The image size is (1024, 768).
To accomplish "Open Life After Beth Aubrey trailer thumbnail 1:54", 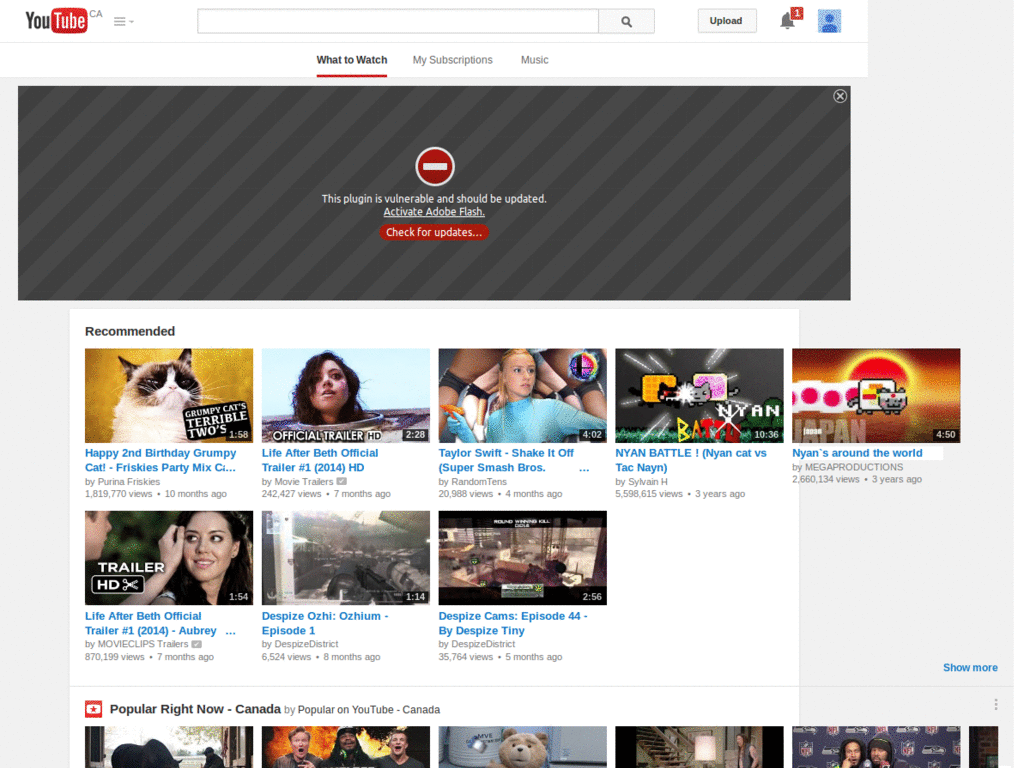I will (169, 558).
